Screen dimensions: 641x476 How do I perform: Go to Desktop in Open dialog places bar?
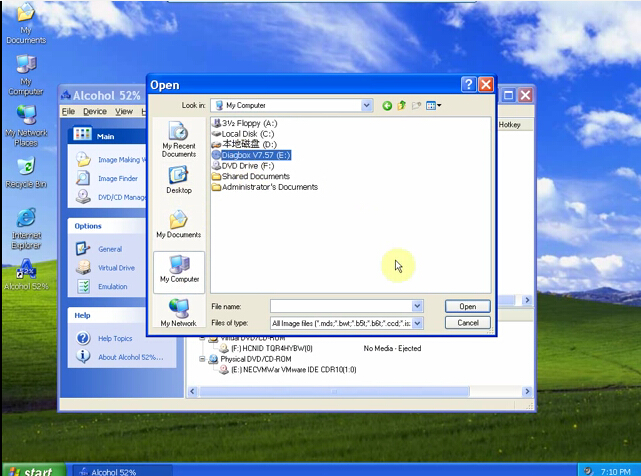pyautogui.click(x=179, y=180)
